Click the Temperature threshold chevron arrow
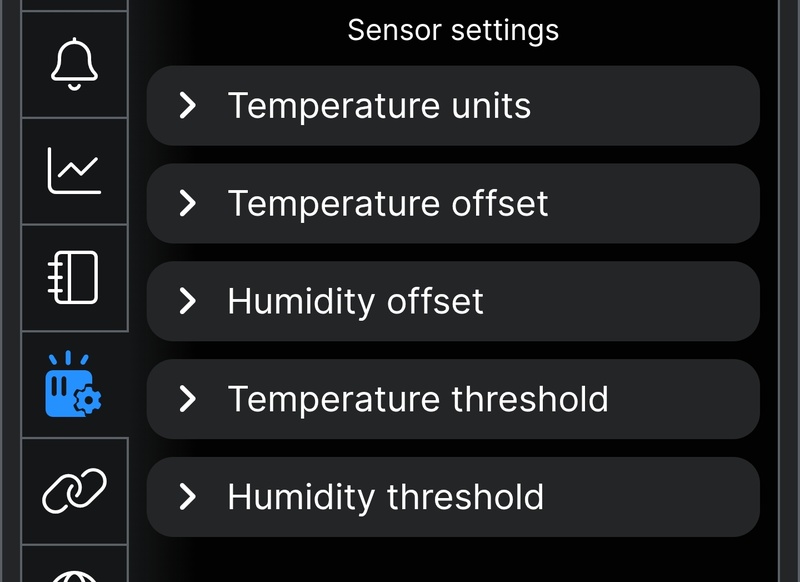Viewport: 800px width, 582px height. [187, 399]
